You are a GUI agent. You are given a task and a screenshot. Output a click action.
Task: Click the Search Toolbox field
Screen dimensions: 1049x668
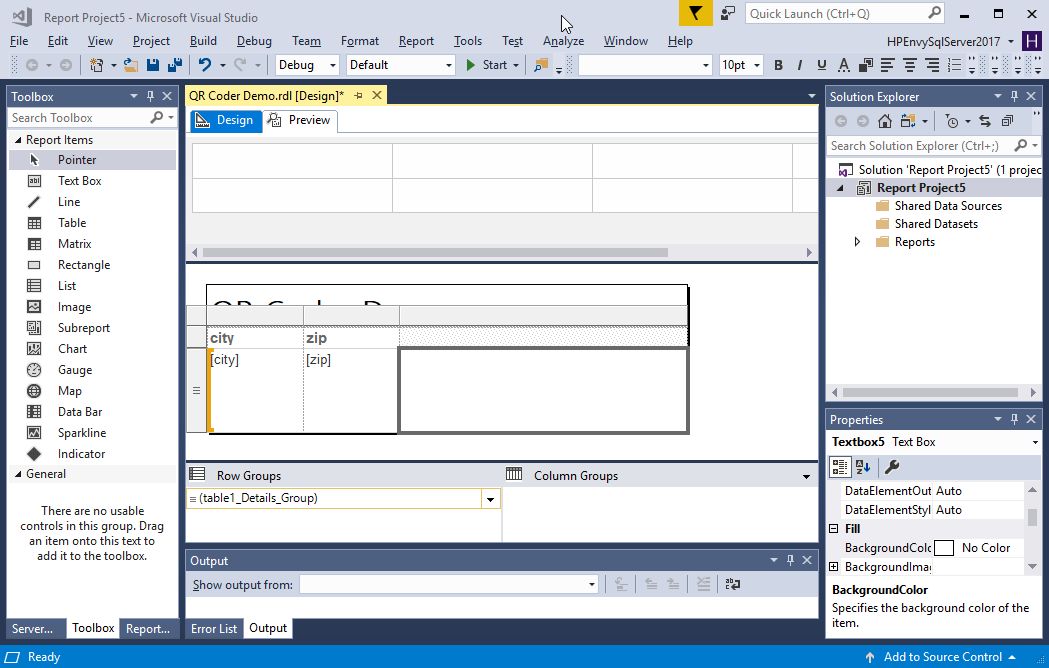(80, 118)
